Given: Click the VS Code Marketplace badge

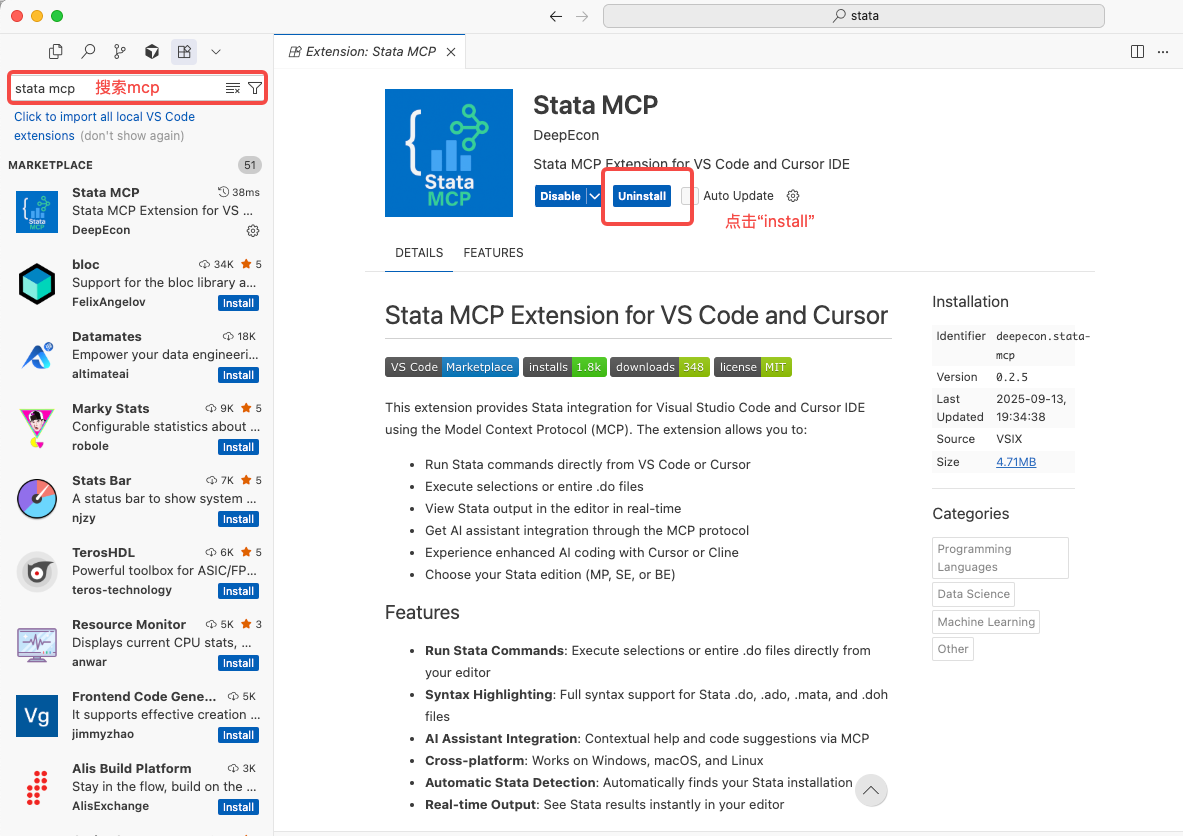Looking at the screenshot, I should 452,367.
